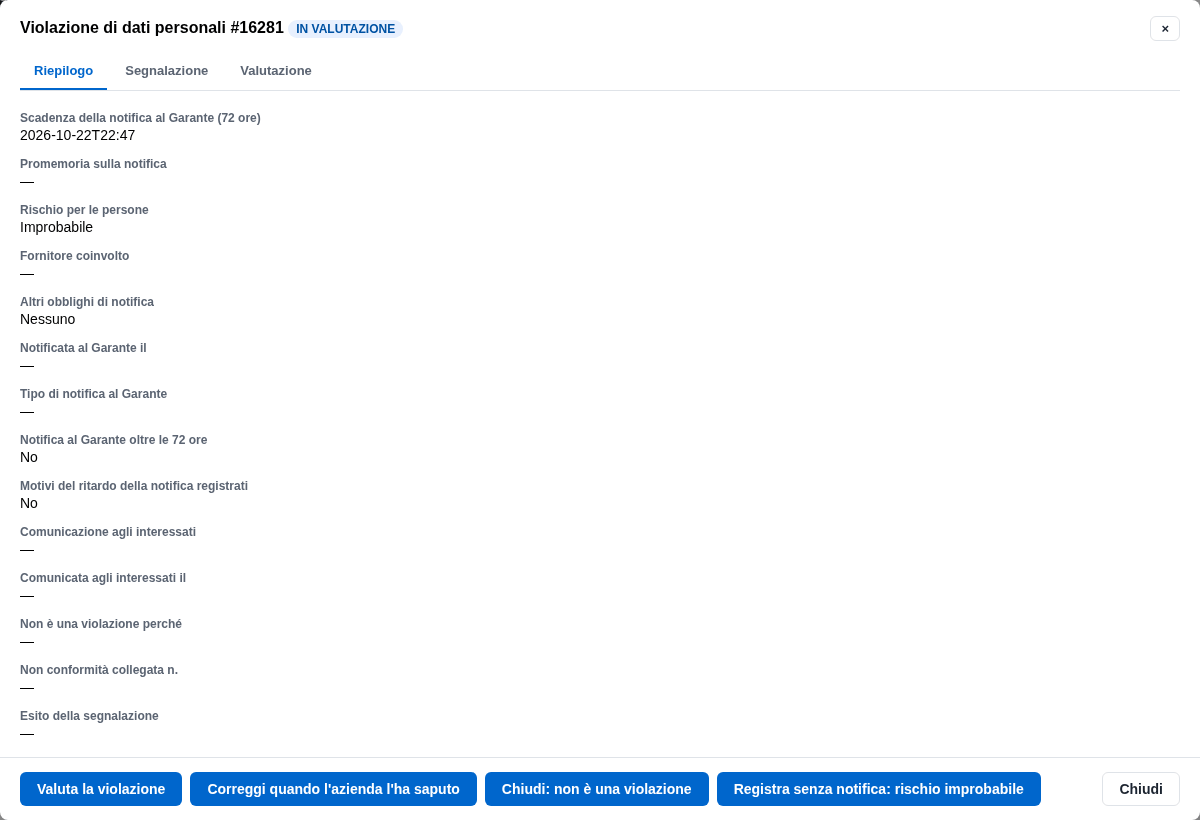Choose Chiudi: non è una violazione
Image resolution: width=1200 pixels, height=820 pixels.
click(597, 789)
